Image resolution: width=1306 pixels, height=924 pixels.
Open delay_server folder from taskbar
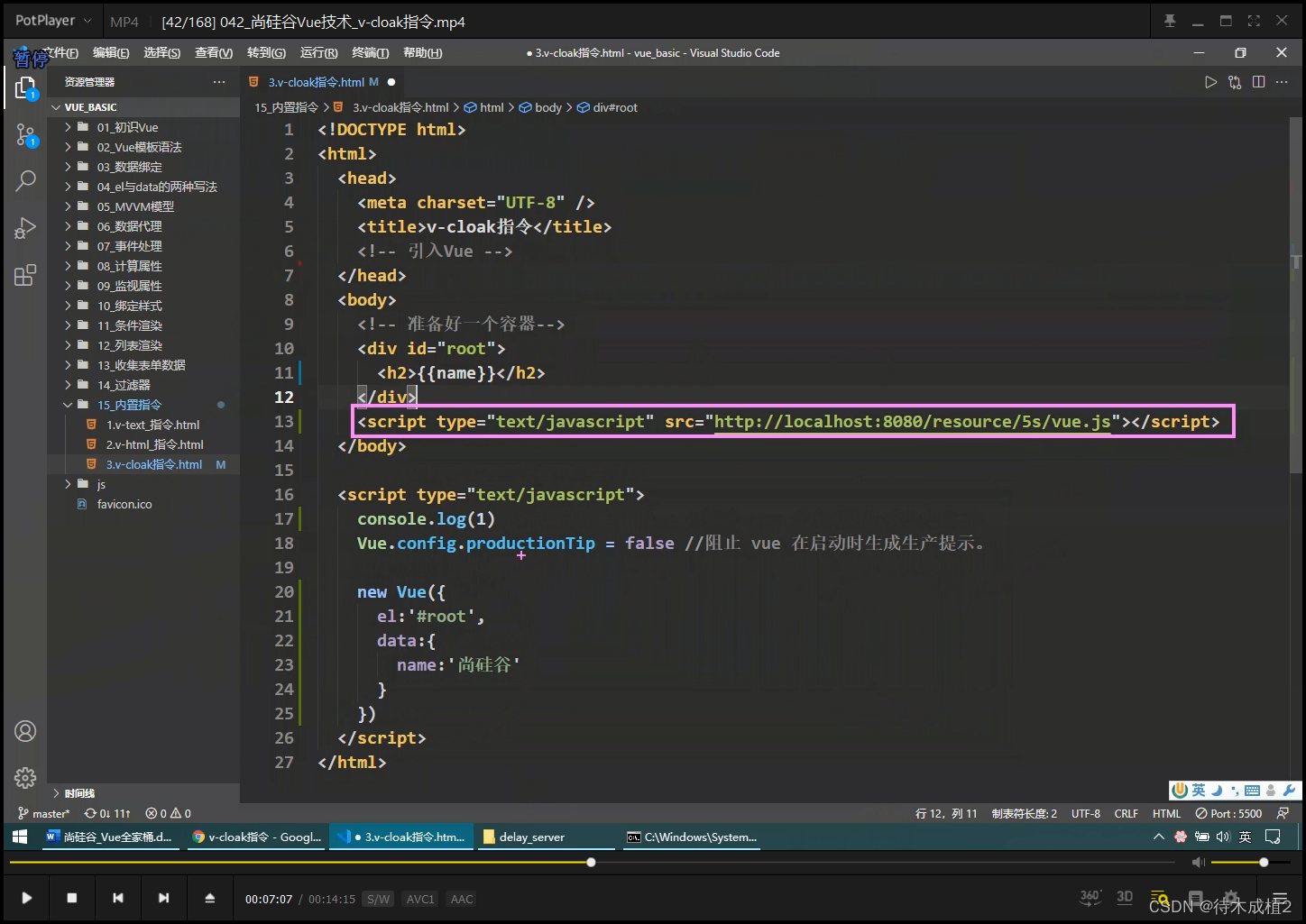[x=545, y=837]
